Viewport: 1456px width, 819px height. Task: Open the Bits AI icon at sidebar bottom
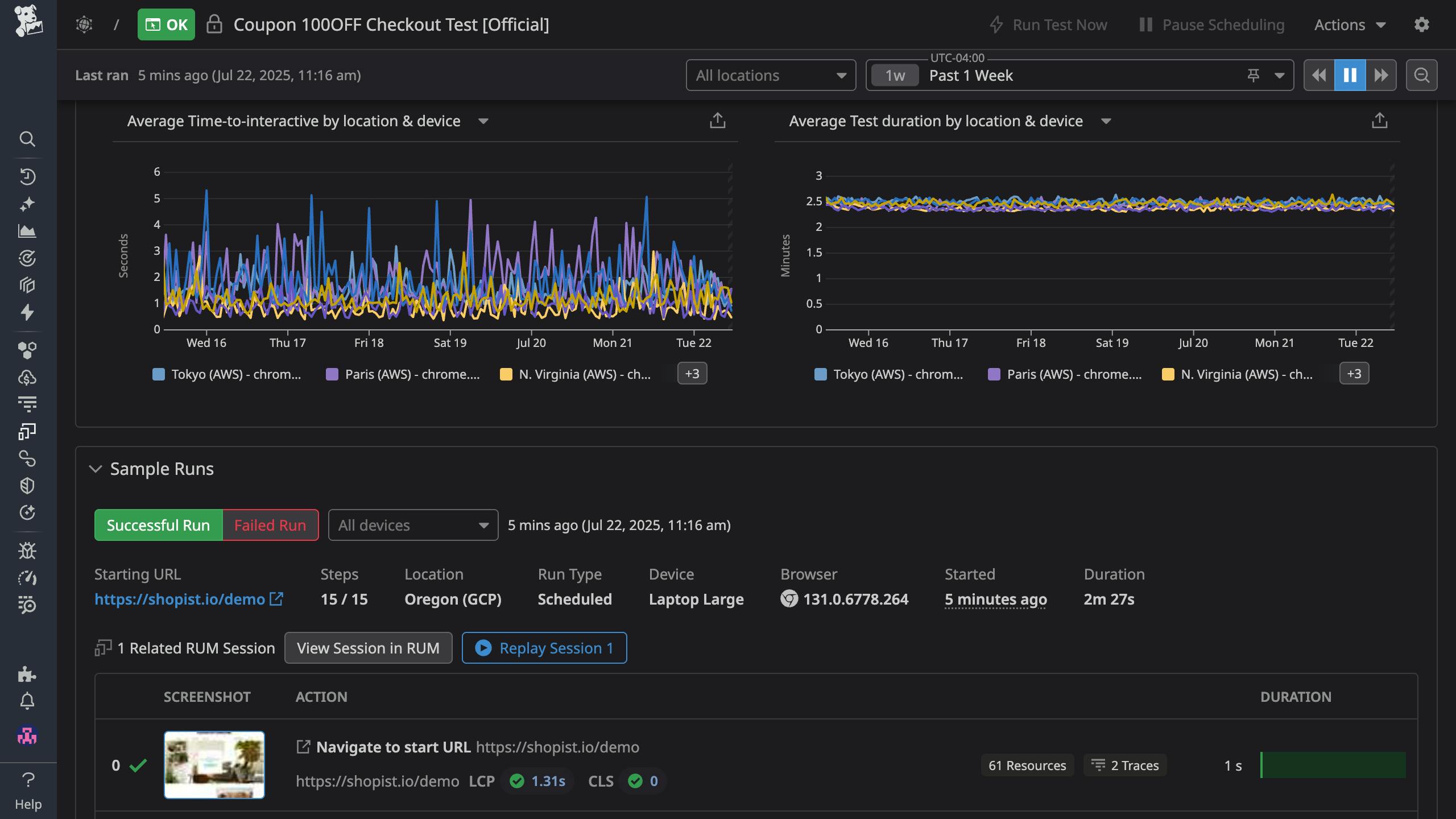(x=28, y=736)
